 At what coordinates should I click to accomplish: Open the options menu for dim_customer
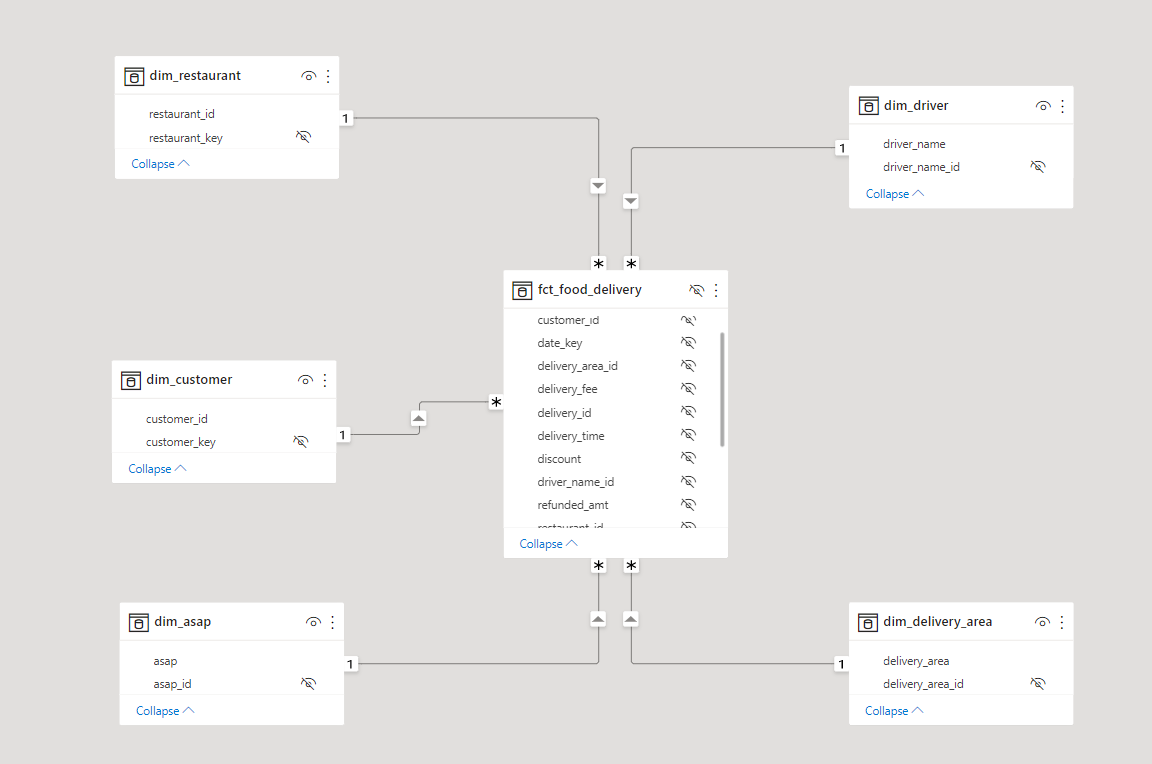[x=324, y=380]
